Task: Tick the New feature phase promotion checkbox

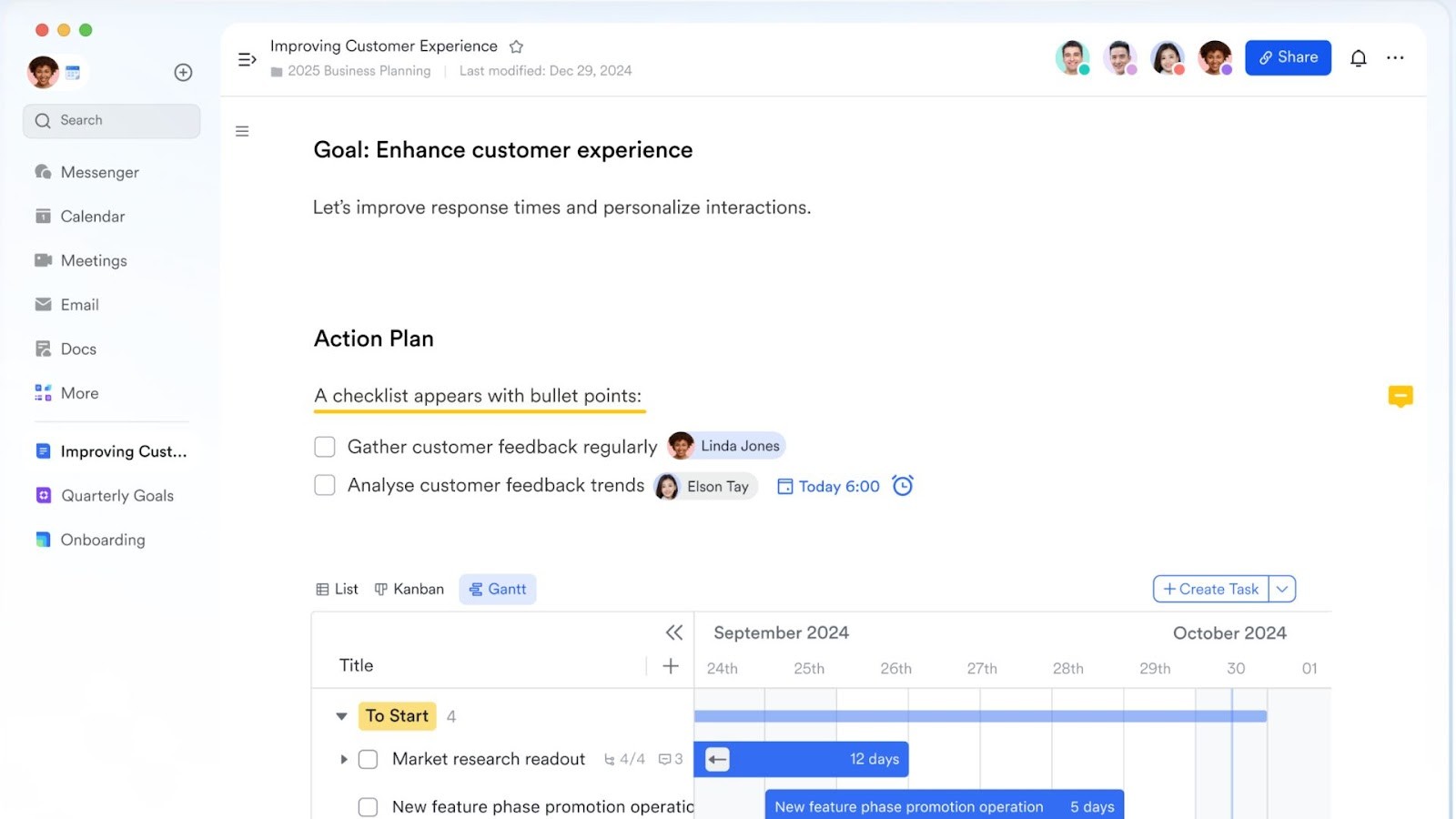Action: pyautogui.click(x=368, y=807)
